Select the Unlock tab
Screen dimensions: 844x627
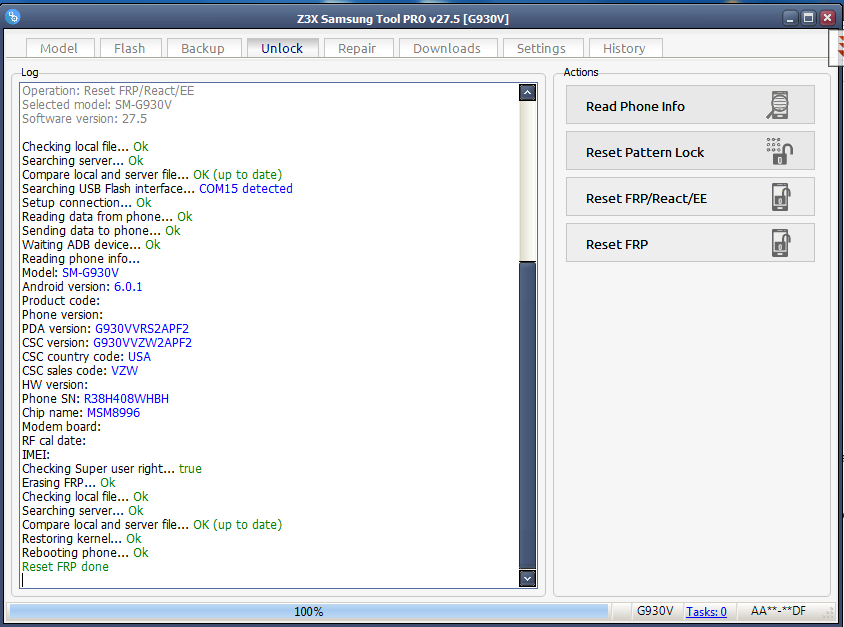[282, 48]
